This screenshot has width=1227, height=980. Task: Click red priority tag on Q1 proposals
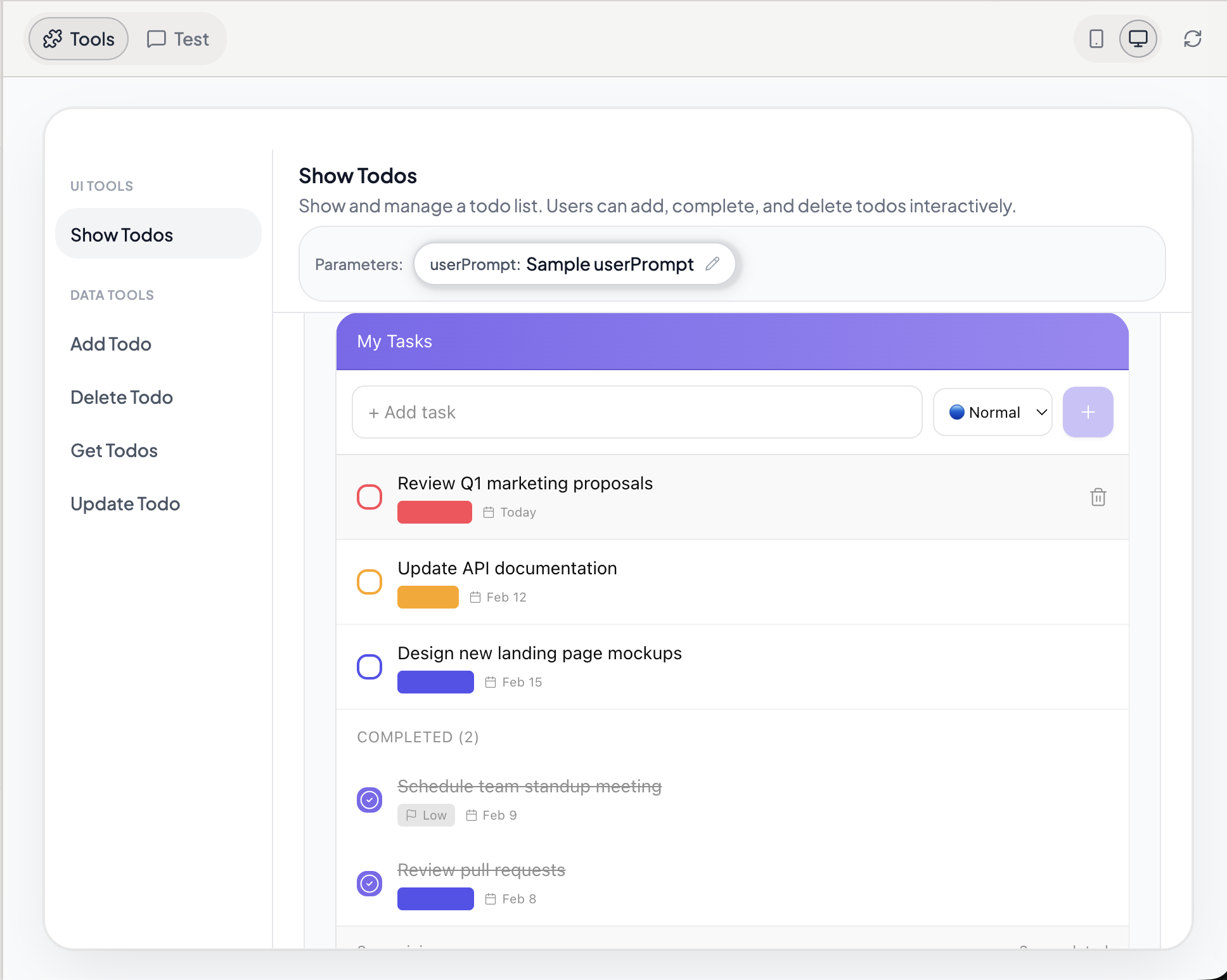pyautogui.click(x=435, y=512)
